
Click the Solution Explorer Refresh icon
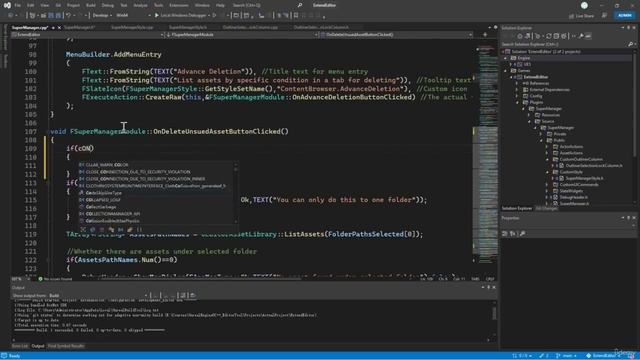[549, 36]
